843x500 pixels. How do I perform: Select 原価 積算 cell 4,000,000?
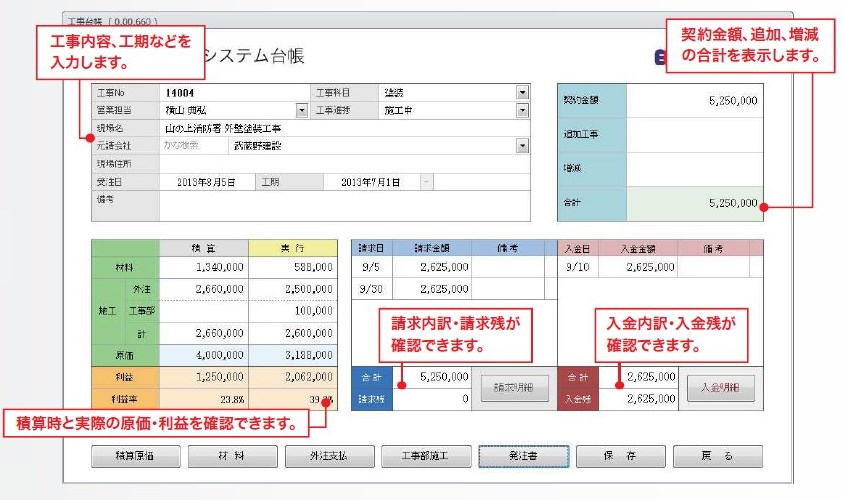(204, 355)
